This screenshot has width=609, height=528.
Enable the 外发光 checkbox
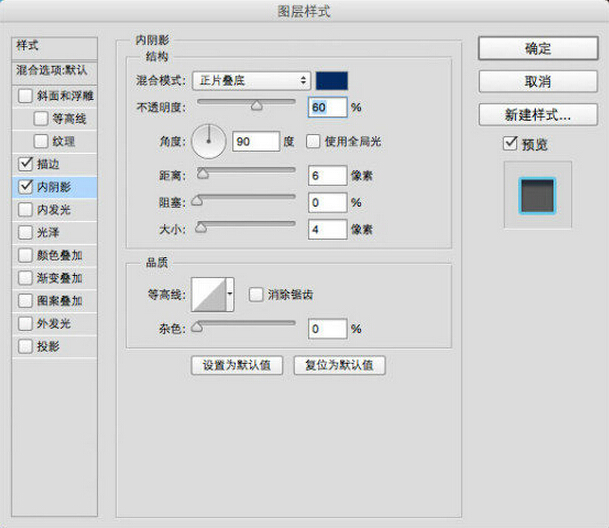pos(25,323)
